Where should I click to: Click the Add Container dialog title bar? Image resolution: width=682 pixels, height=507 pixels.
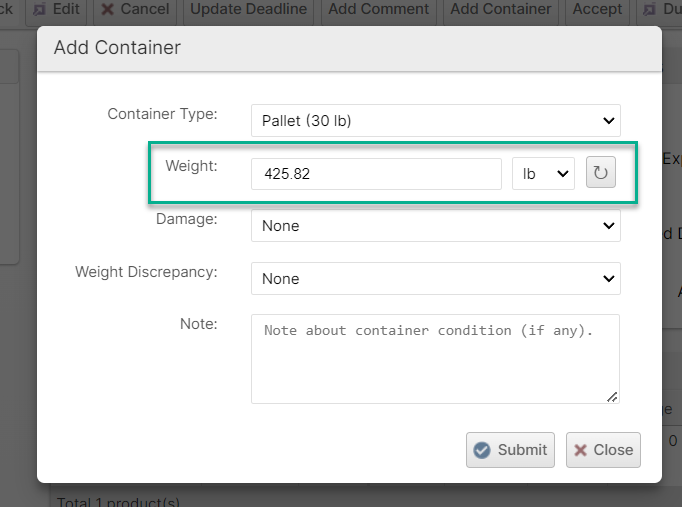[349, 48]
